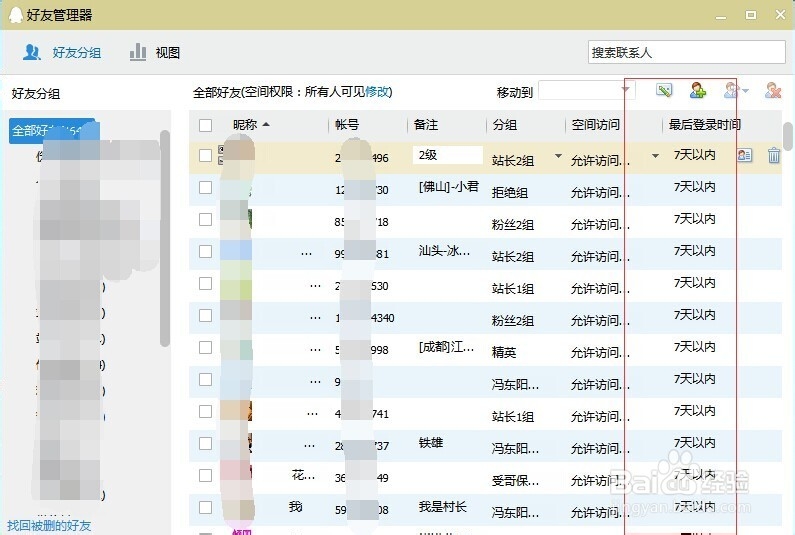Check the row with account ending 530
The width and height of the screenshot is (795, 535).
pyautogui.click(x=205, y=283)
